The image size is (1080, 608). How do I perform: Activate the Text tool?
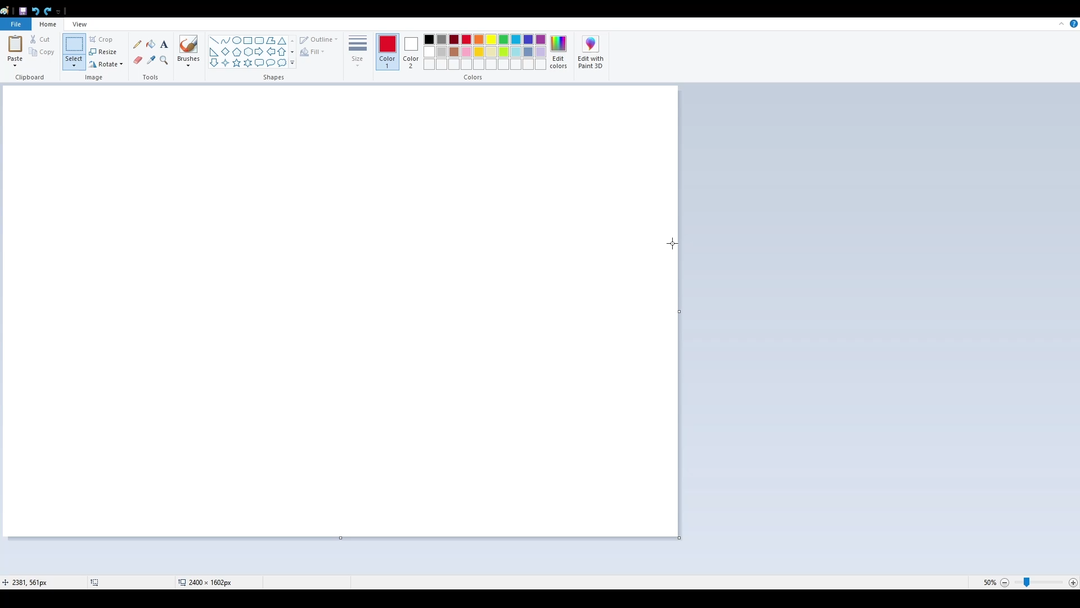click(x=164, y=44)
